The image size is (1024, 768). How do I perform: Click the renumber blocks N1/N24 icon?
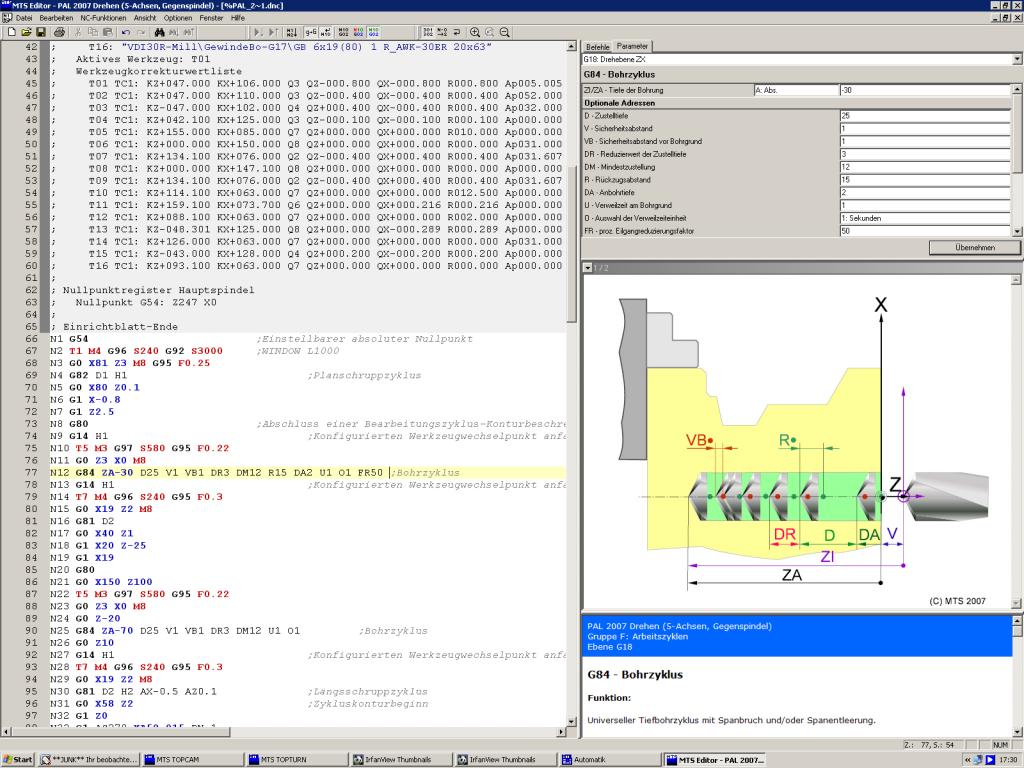291,32
